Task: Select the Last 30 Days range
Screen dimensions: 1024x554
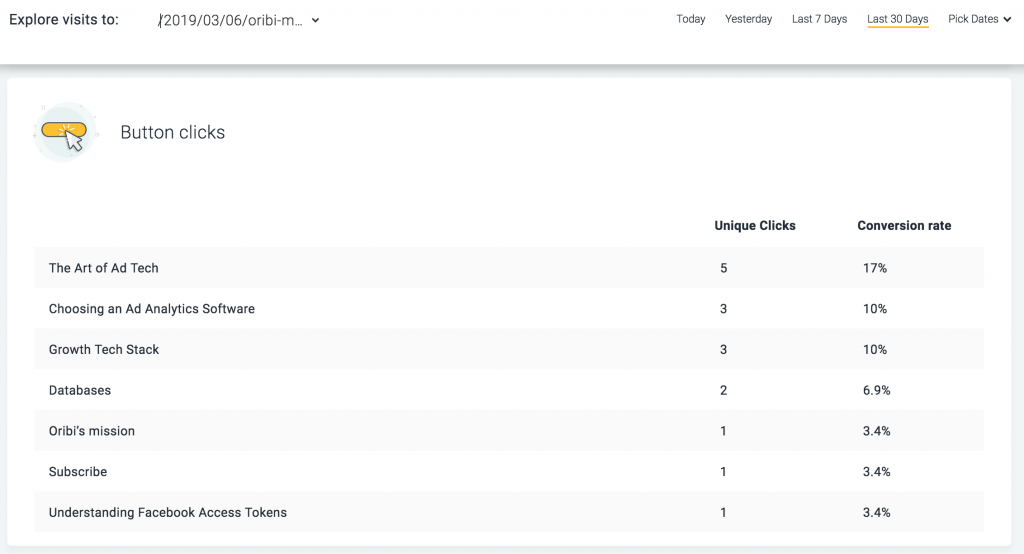Action: point(897,20)
